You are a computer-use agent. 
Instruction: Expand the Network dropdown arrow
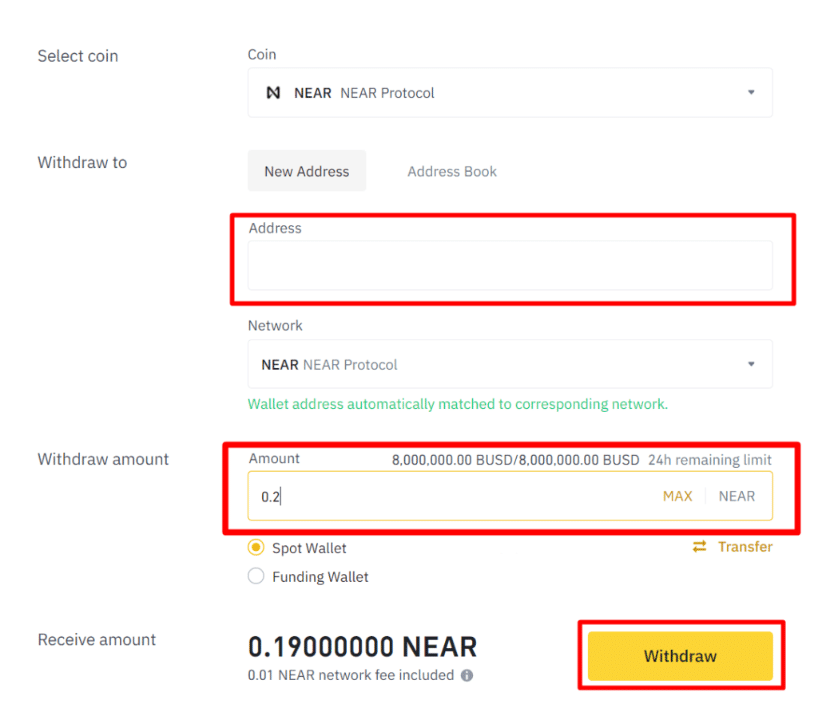pos(751,364)
